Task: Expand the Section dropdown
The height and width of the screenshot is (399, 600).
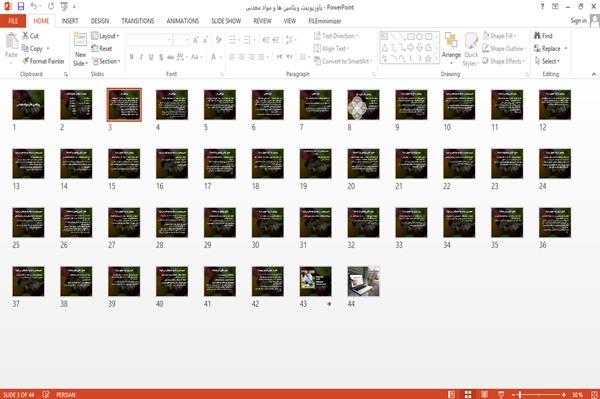Action: [x=106, y=61]
